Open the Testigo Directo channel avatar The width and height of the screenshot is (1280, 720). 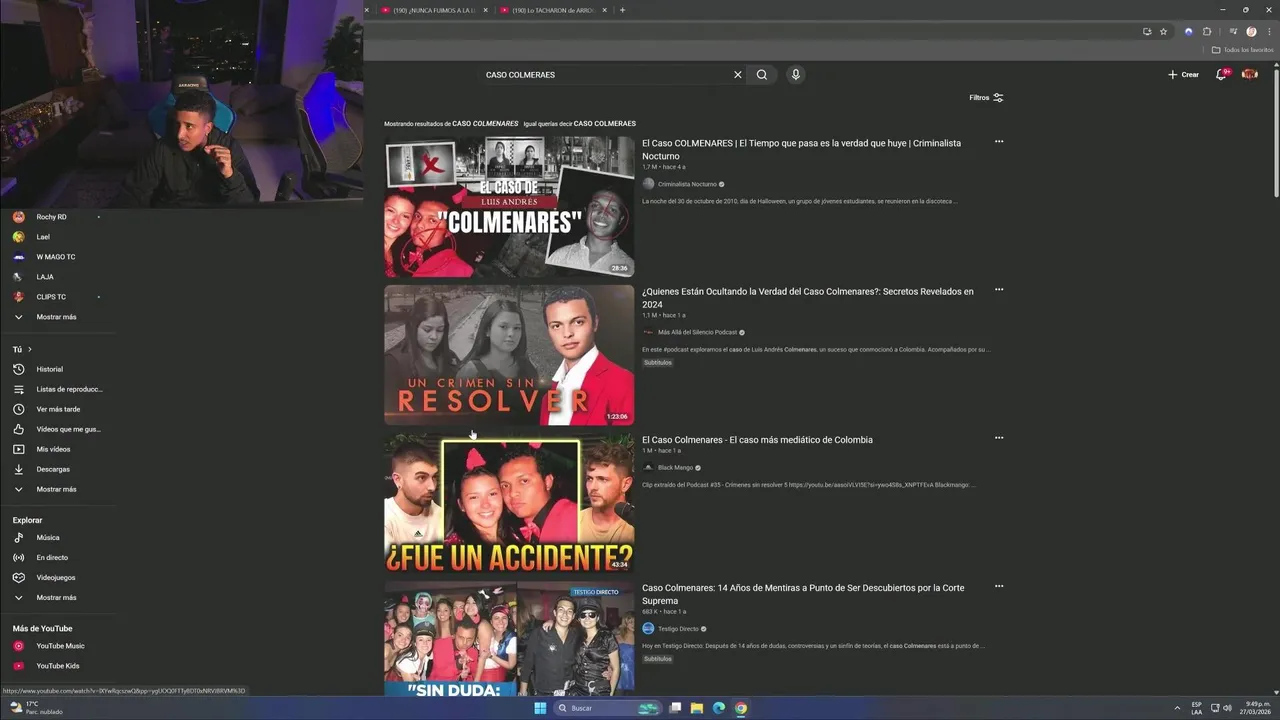(648, 629)
